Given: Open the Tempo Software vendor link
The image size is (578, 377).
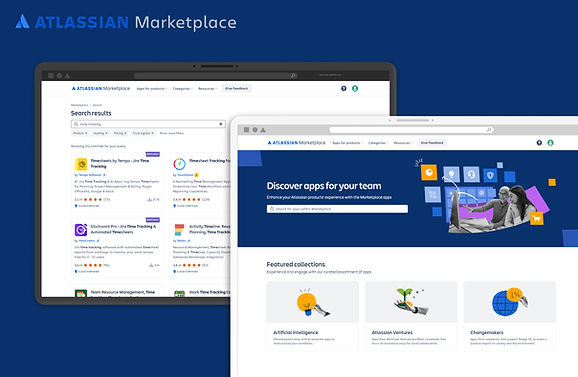Looking at the screenshot, I should (90, 175).
